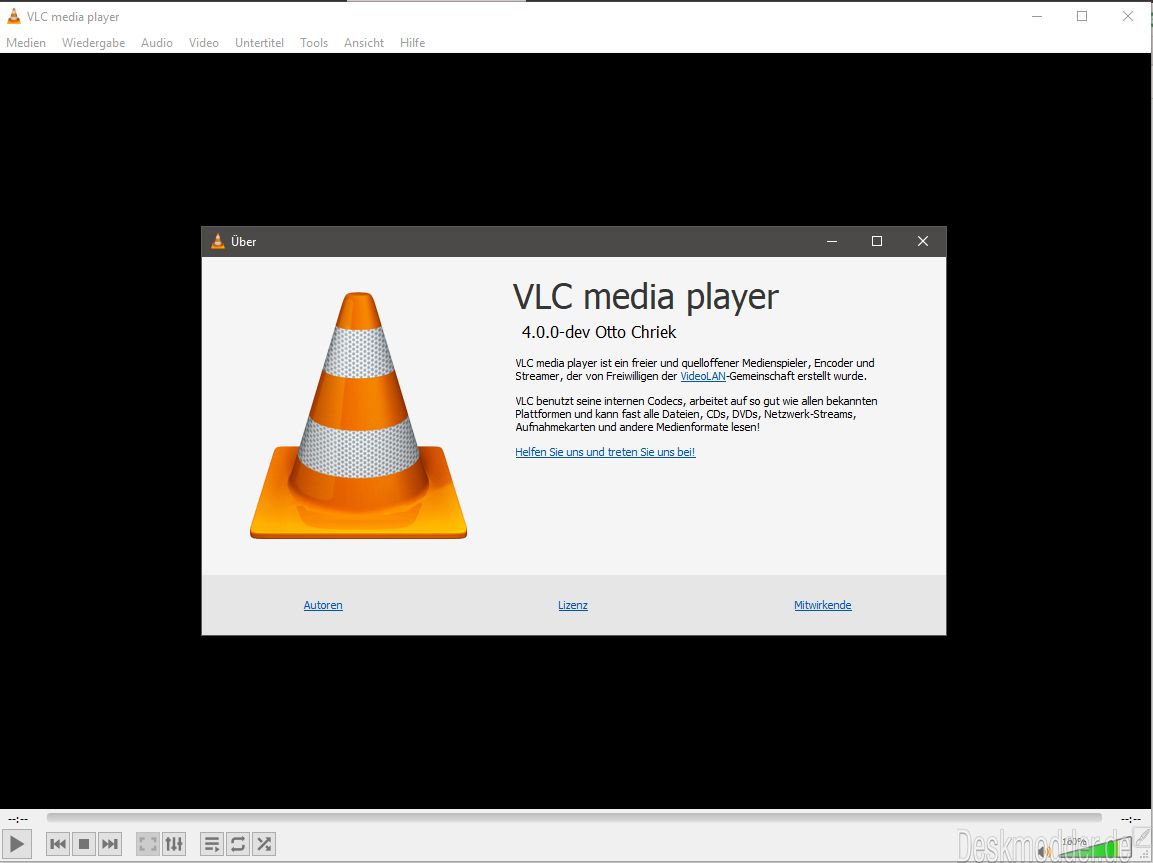The width and height of the screenshot is (1153, 863).
Task: Open the Ansicht menu
Action: click(x=364, y=43)
